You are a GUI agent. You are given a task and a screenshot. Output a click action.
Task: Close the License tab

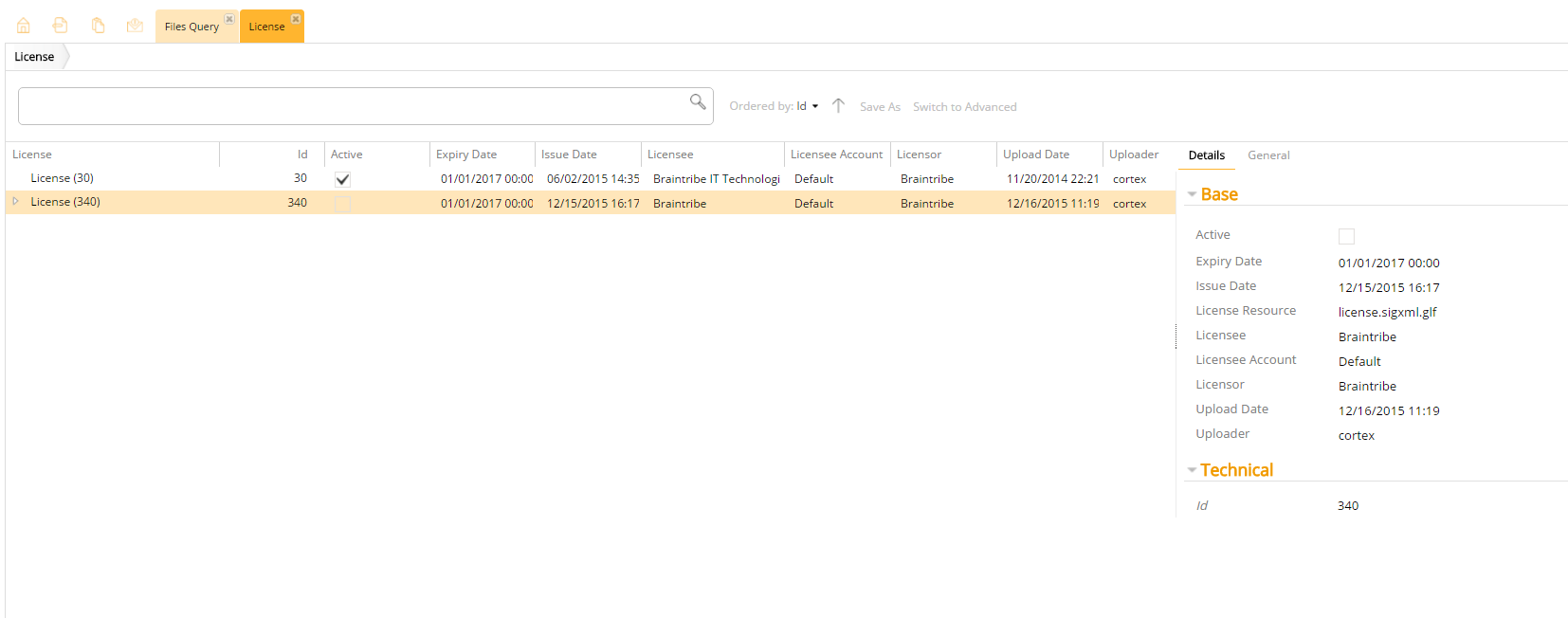pyautogui.click(x=296, y=19)
